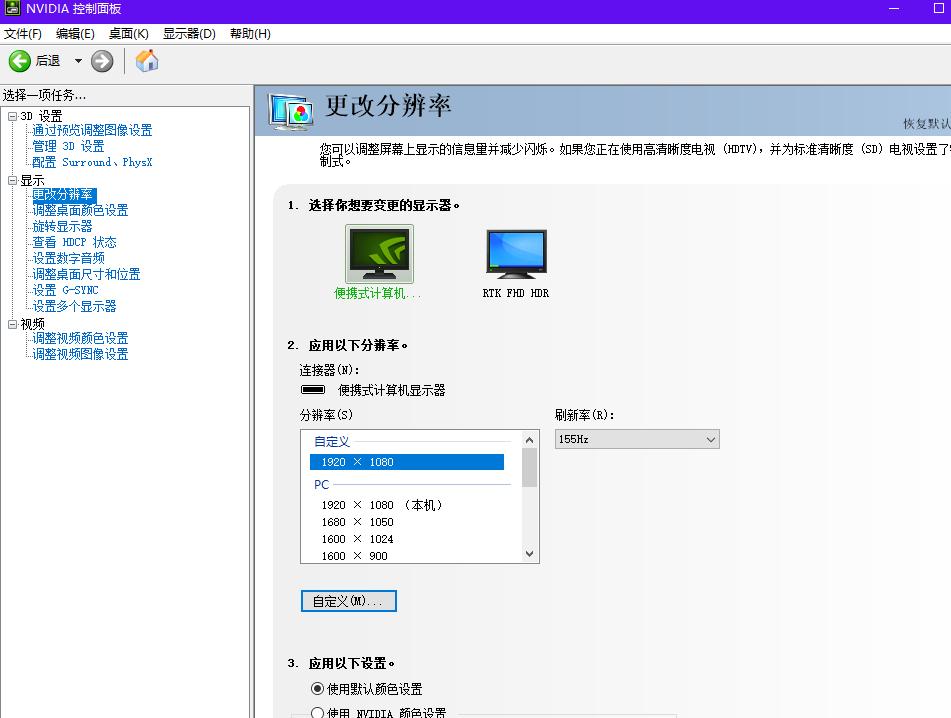The width and height of the screenshot is (951, 718).
Task: Open 管理 3D 设置 task
Action: pyautogui.click(x=68, y=146)
